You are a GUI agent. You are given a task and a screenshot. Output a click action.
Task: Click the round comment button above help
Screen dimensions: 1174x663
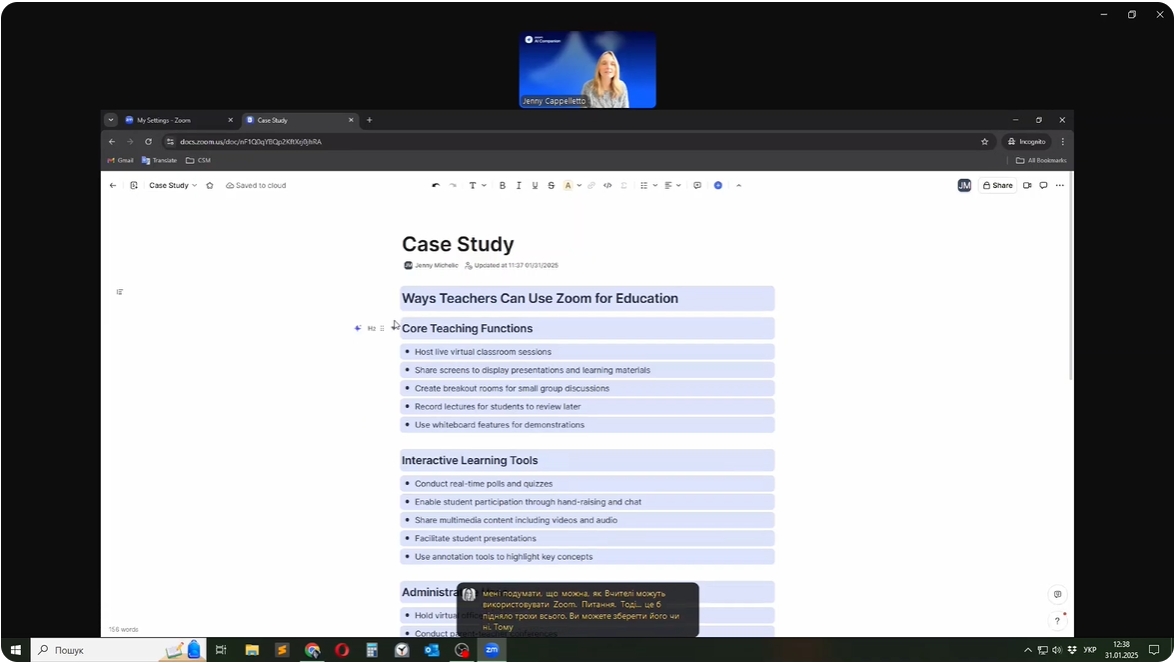coord(1057,594)
